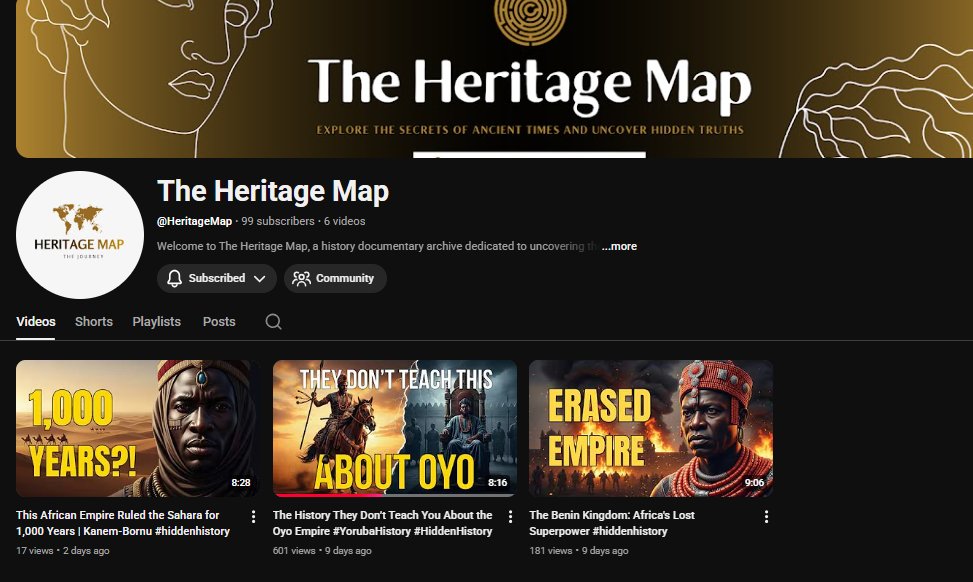Image resolution: width=973 pixels, height=582 pixels.
Task: Open the Kanem-Bornu video's three-dot options menu
Action: [x=253, y=516]
